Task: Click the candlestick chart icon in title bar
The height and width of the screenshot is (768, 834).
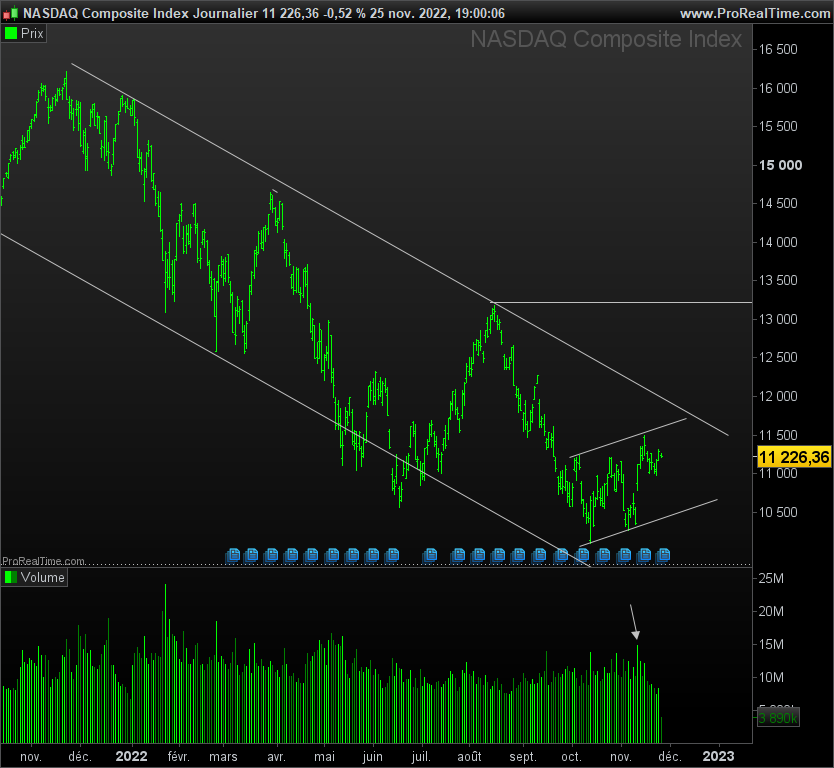Action: coord(11,13)
